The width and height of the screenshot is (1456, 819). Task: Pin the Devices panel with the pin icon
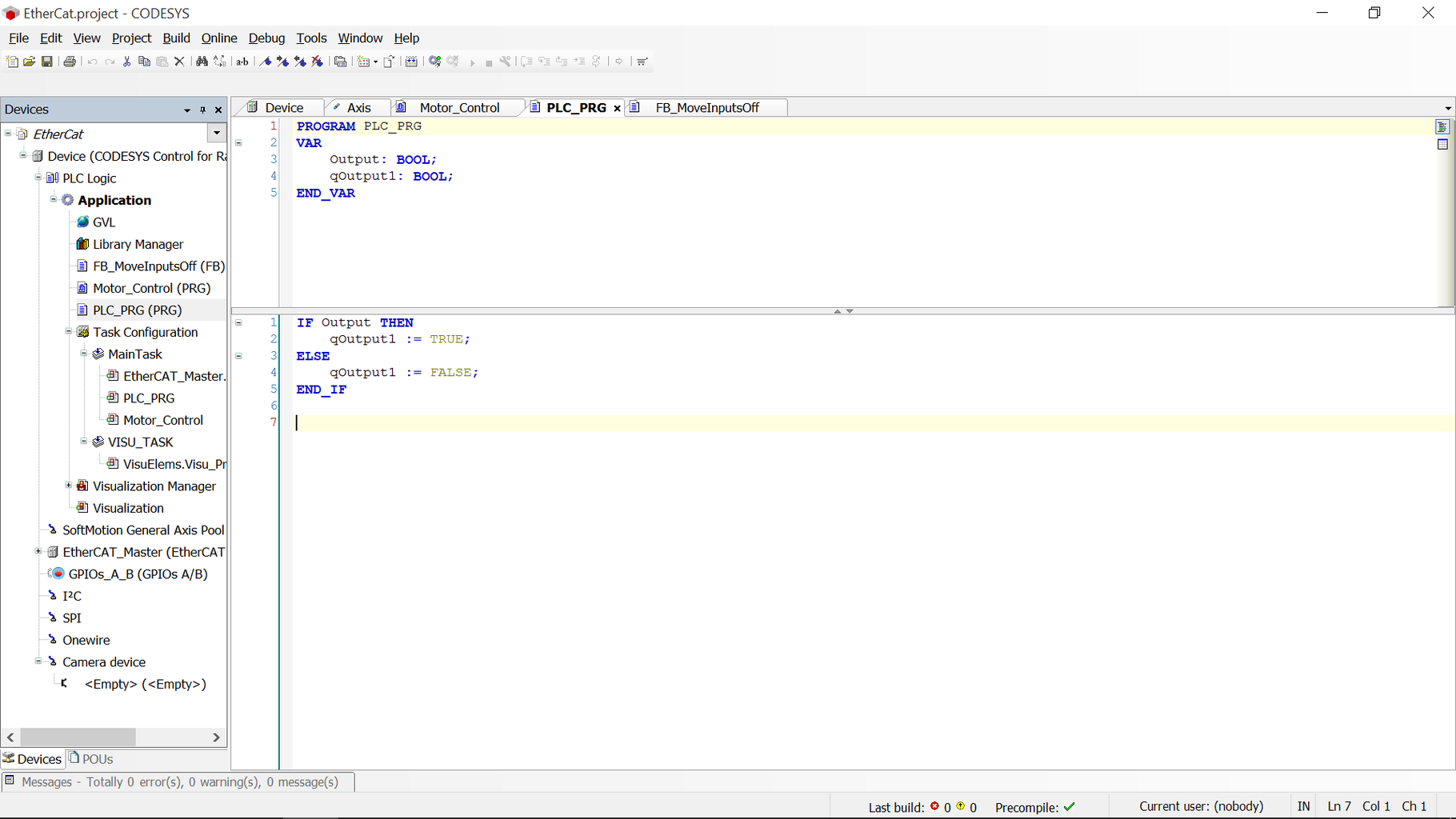click(x=202, y=110)
